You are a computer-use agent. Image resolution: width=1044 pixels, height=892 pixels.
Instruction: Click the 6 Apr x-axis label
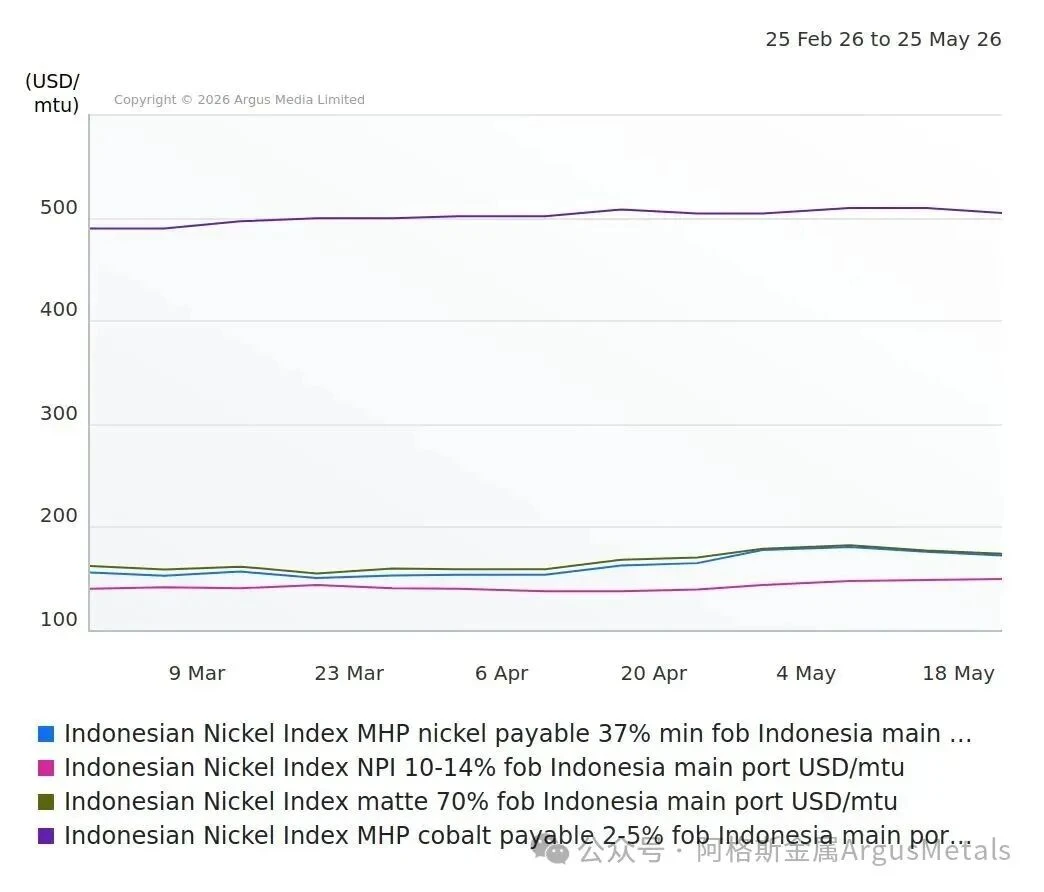pyautogui.click(x=501, y=674)
